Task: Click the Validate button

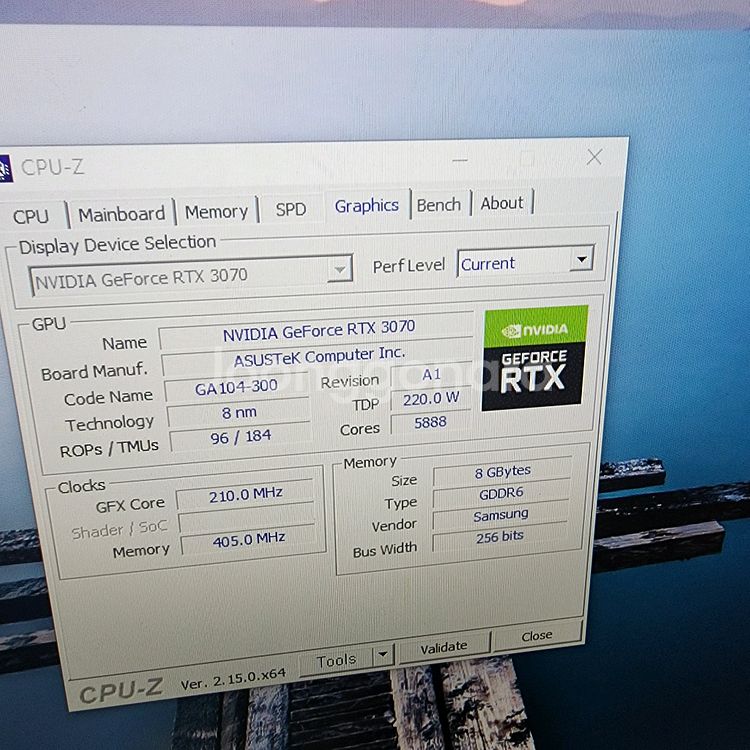Action: click(444, 647)
